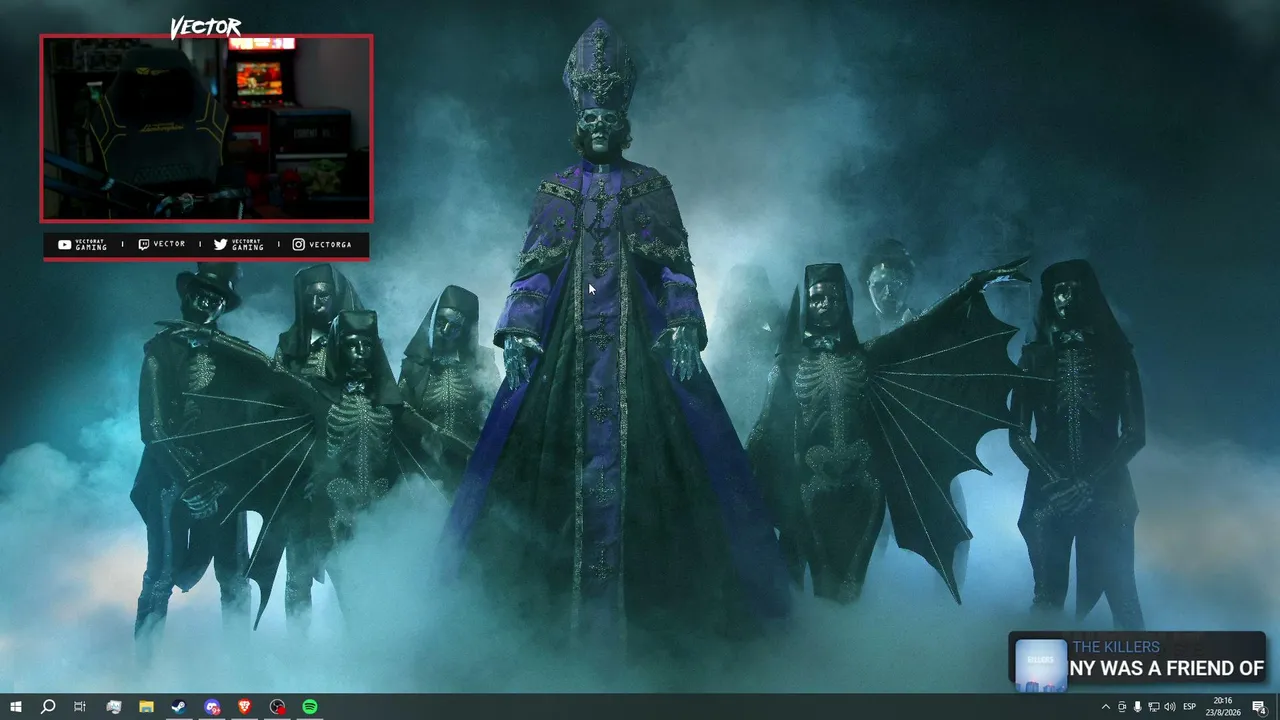
Task: Show hidden system tray icons
Action: pyautogui.click(x=1105, y=707)
